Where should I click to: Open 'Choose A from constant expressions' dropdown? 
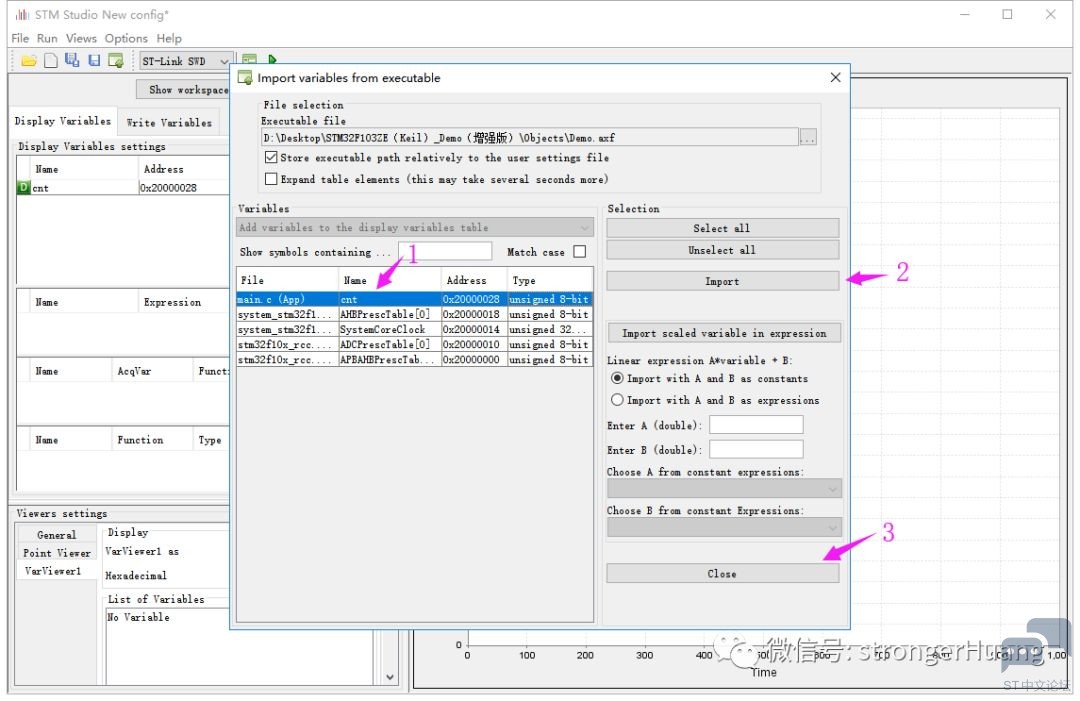tap(724, 489)
